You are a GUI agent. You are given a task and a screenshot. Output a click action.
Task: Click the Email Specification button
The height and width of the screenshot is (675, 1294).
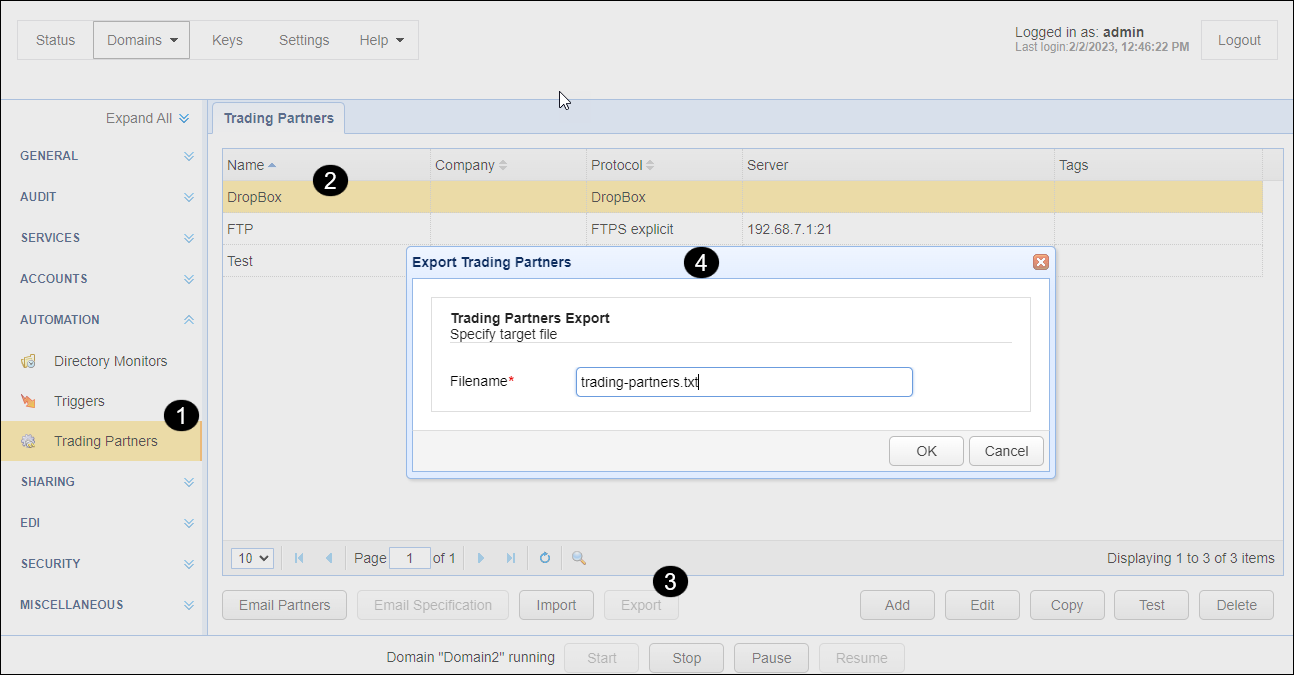pyautogui.click(x=433, y=605)
